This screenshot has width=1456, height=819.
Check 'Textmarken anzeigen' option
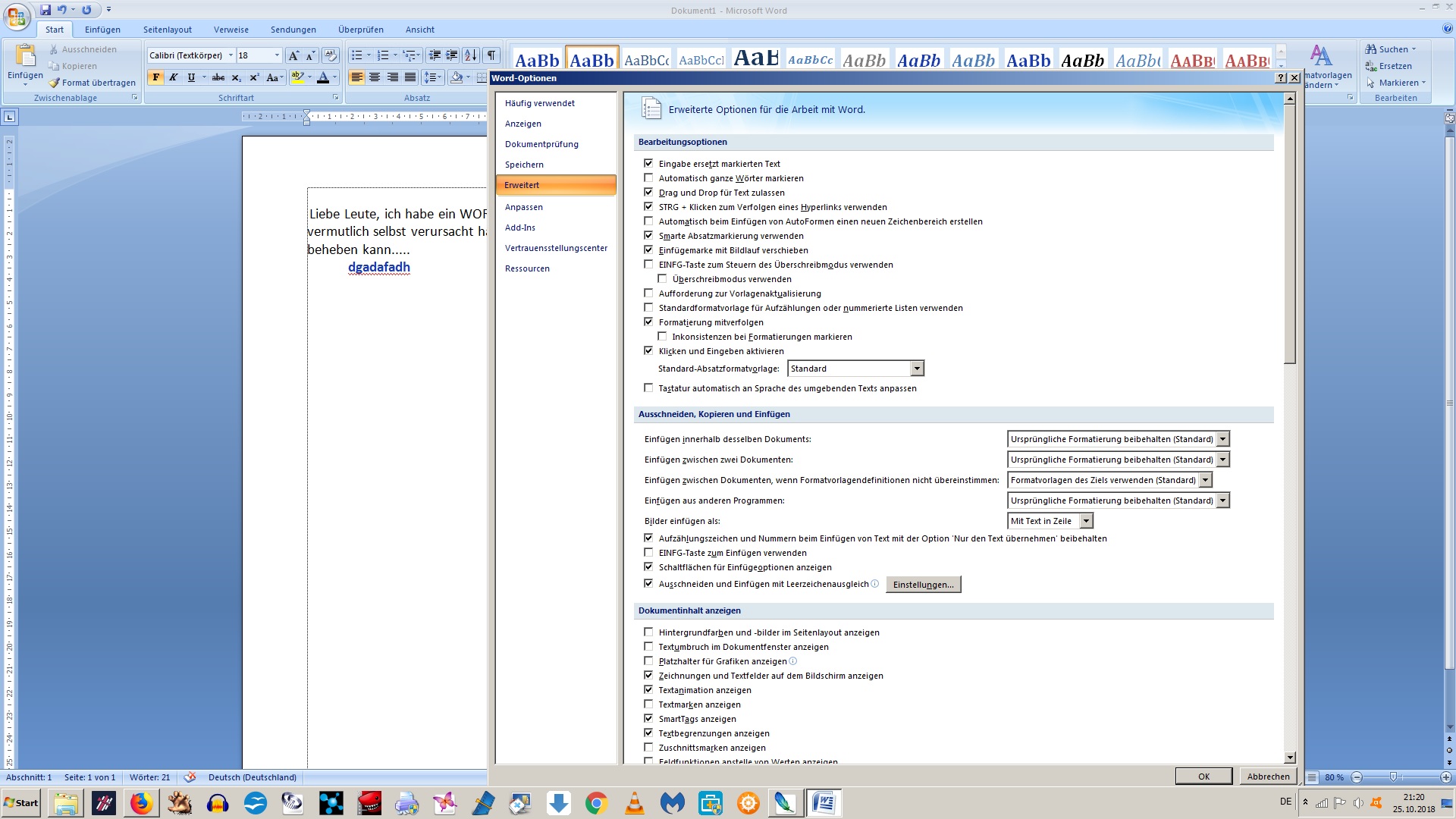point(648,704)
